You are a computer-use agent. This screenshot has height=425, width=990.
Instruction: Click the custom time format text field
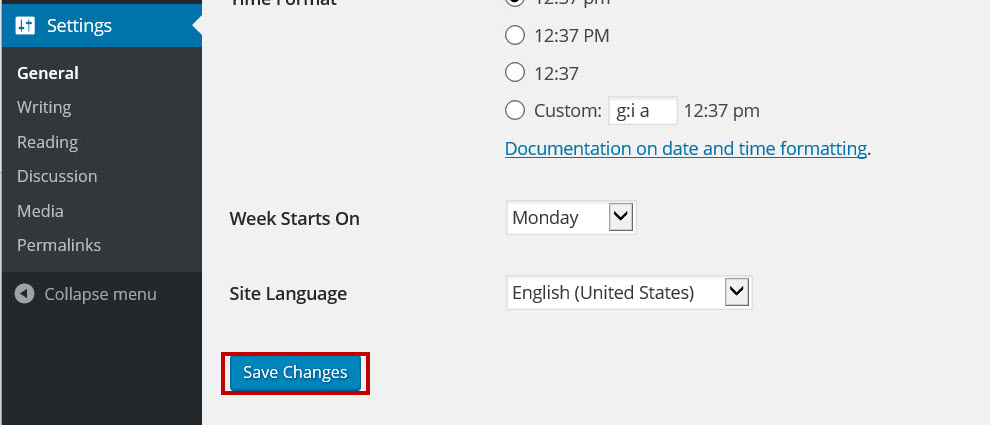point(643,111)
